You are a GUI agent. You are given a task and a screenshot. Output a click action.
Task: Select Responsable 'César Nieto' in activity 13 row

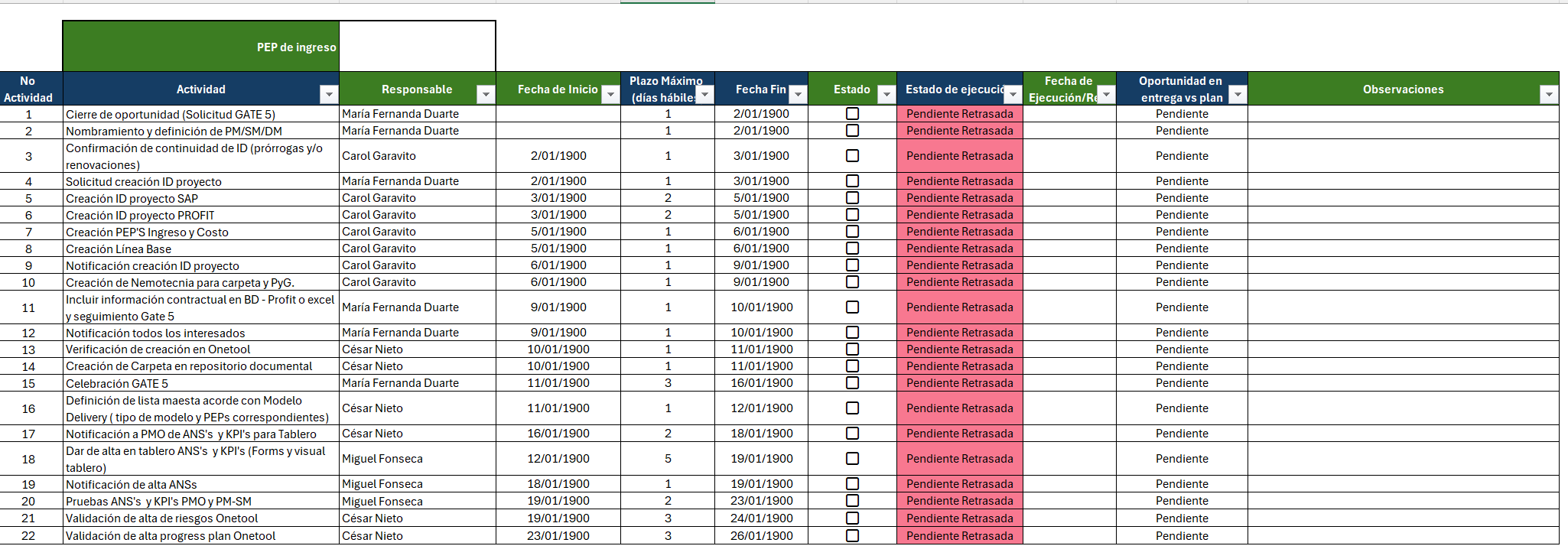[x=418, y=349]
